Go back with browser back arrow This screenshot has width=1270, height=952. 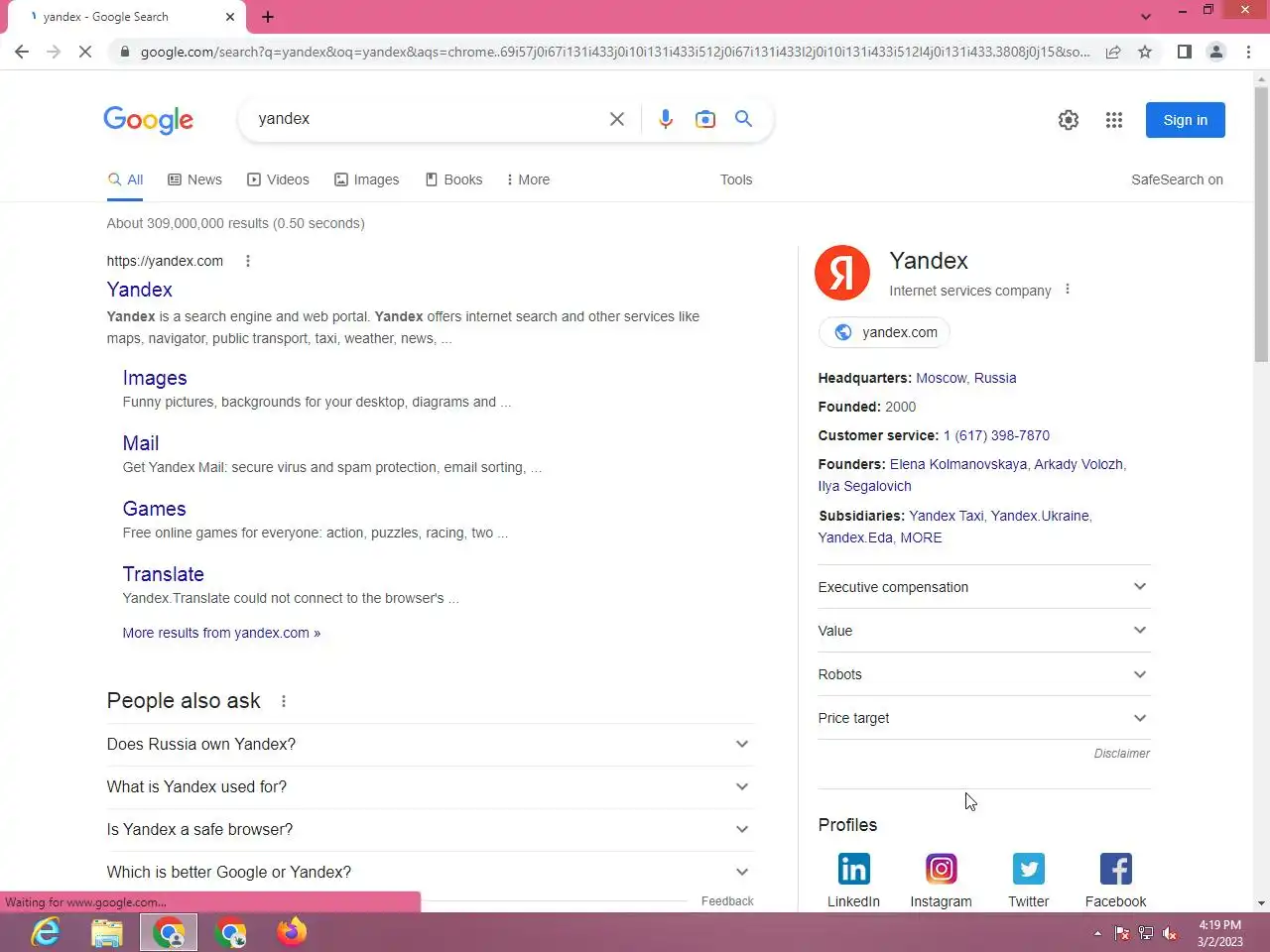point(22,52)
